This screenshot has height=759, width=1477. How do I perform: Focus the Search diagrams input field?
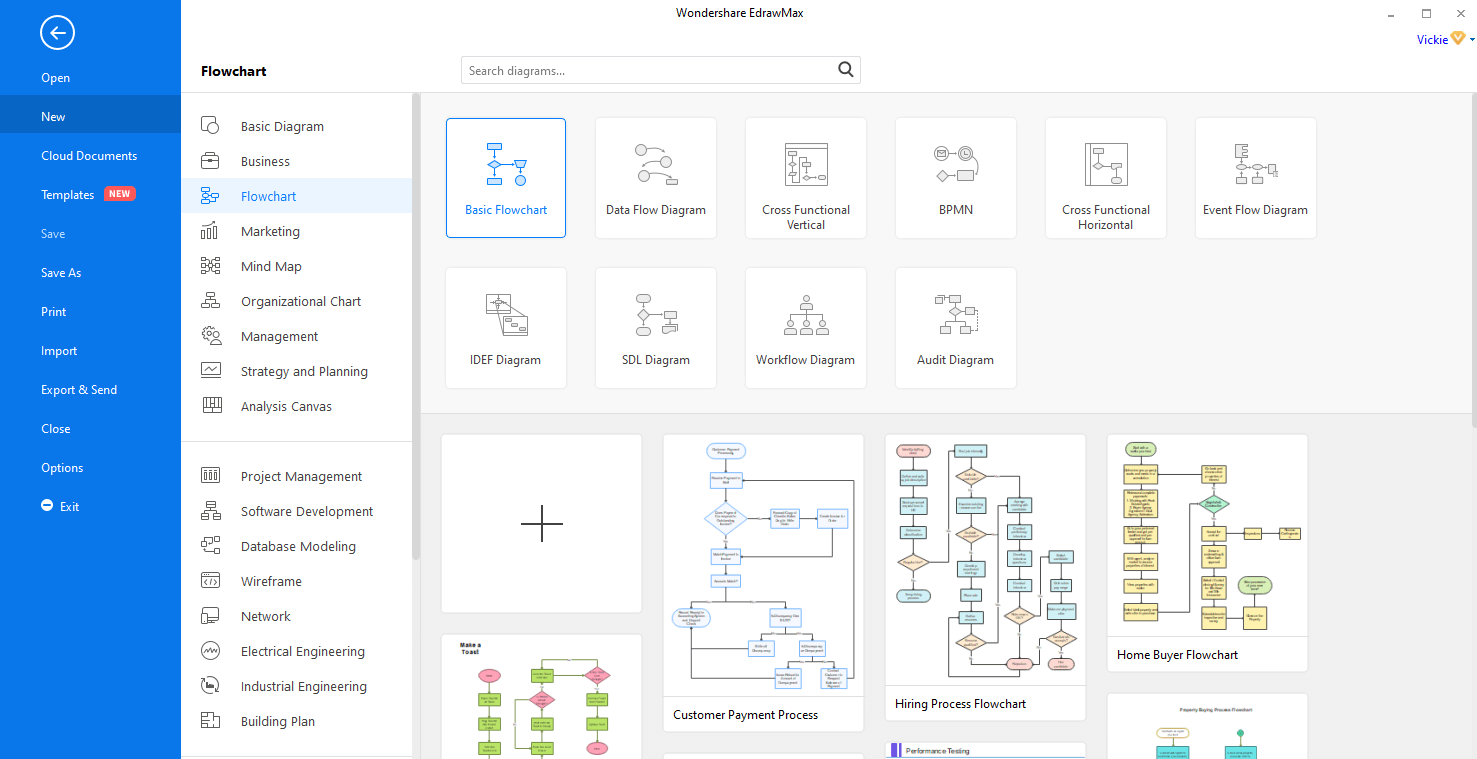pos(660,70)
